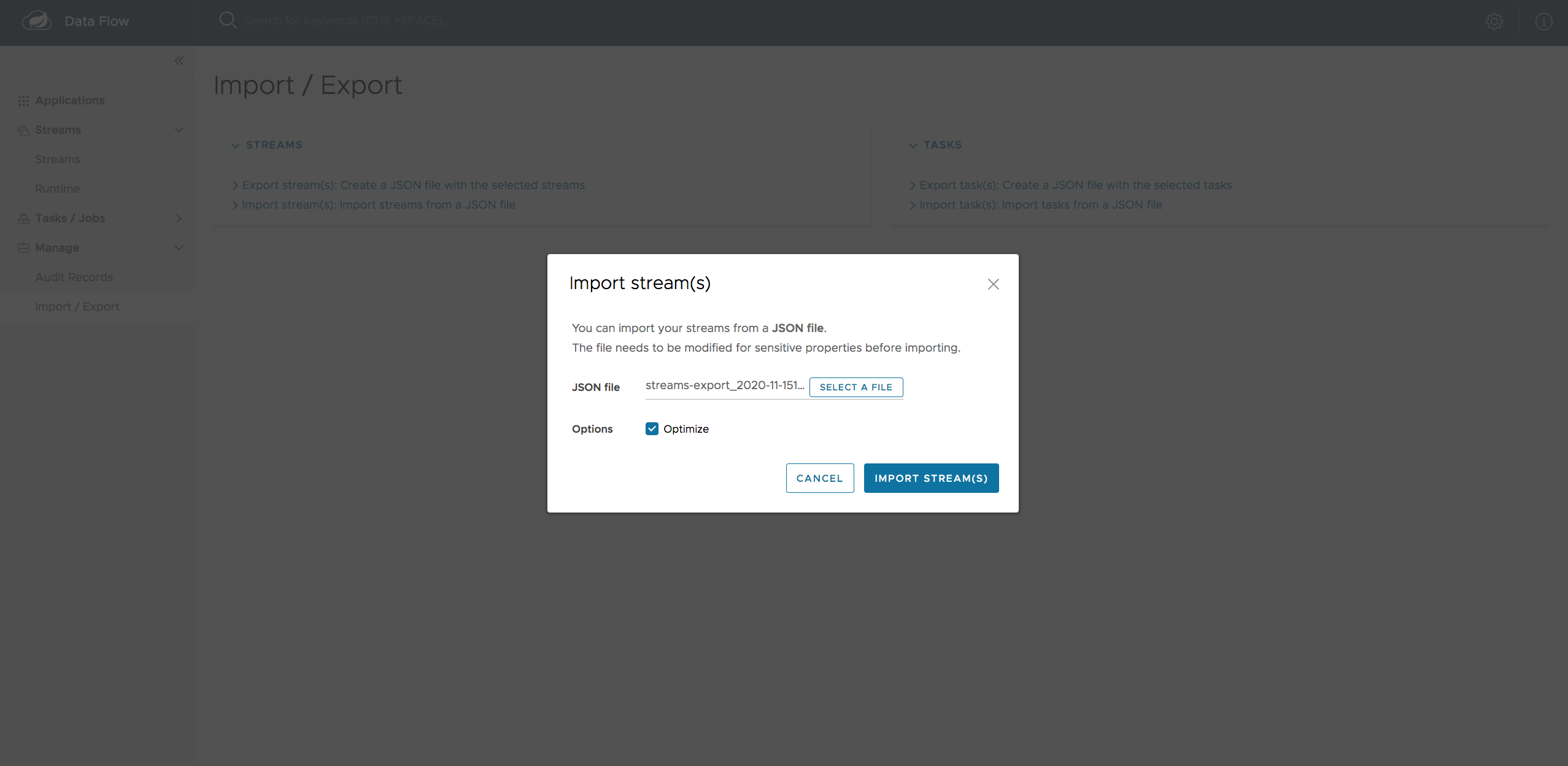Click the Manage sidebar icon
Image resolution: width=1568 pixels, height=766 pixels.
24,247
